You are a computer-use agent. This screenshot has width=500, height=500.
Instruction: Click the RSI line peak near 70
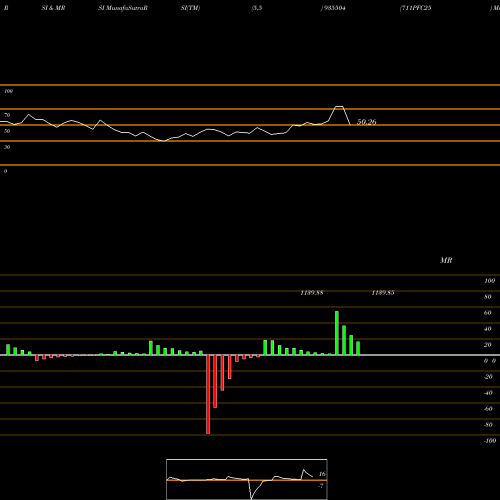pyautogui.click(x=339, y=106)
